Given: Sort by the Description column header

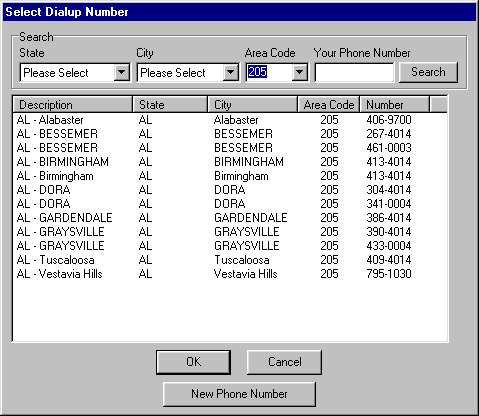Looking at the screenshot, I should tap(73, 105).
